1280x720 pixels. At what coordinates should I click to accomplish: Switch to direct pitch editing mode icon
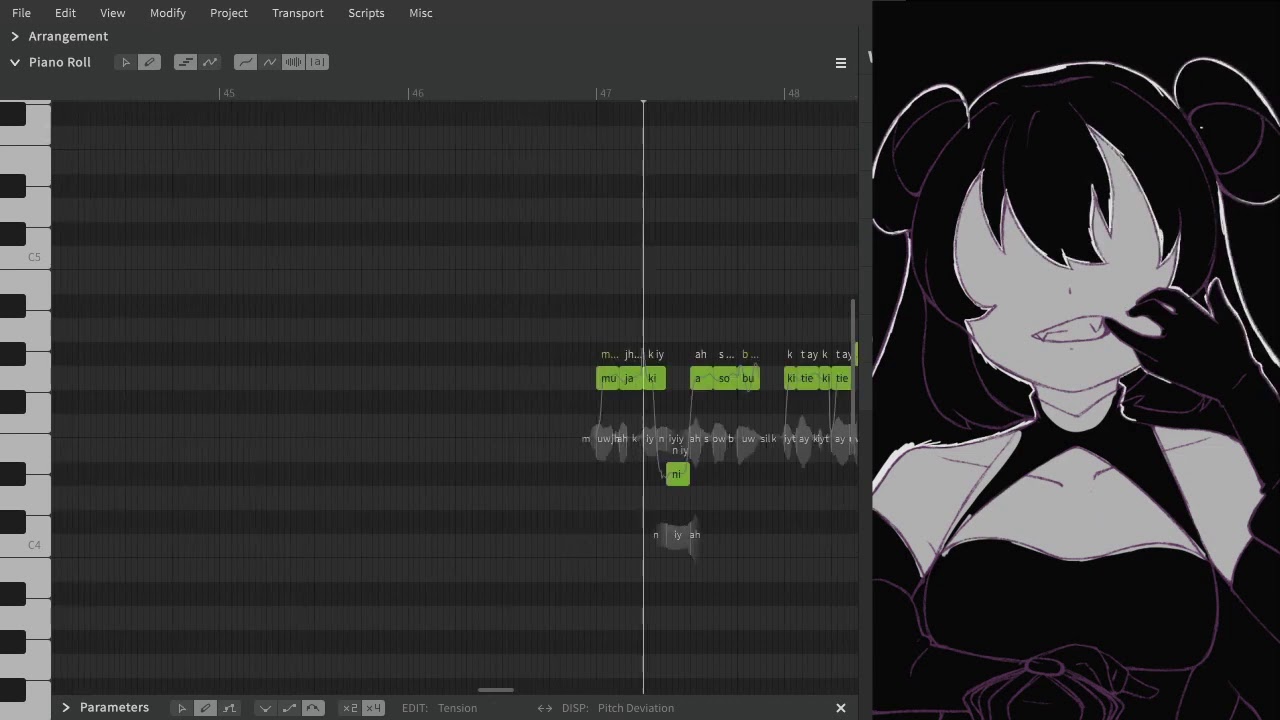coord(210,62)
